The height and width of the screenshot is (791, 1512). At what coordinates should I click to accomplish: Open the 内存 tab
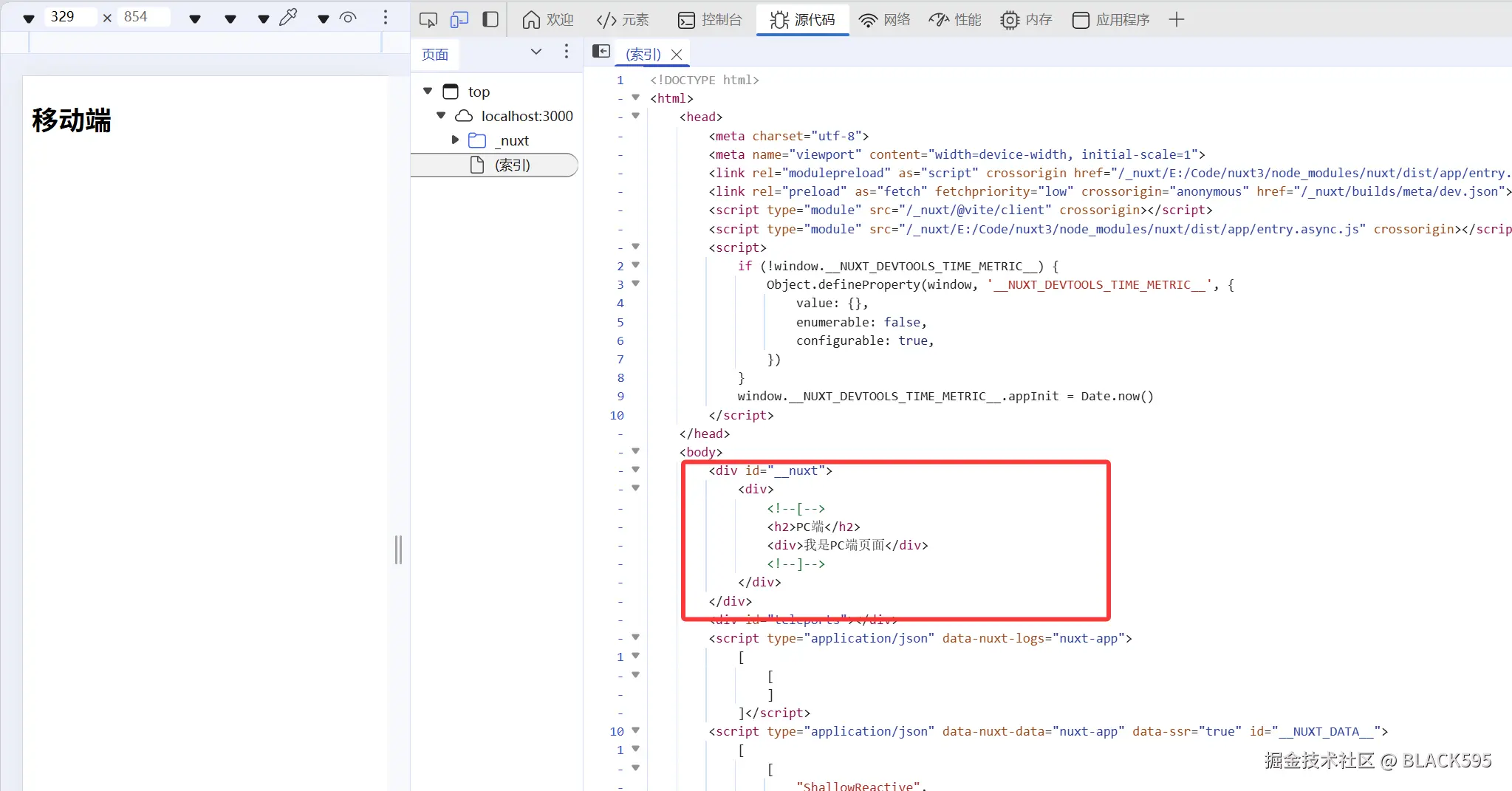(x=1026, y=20)
